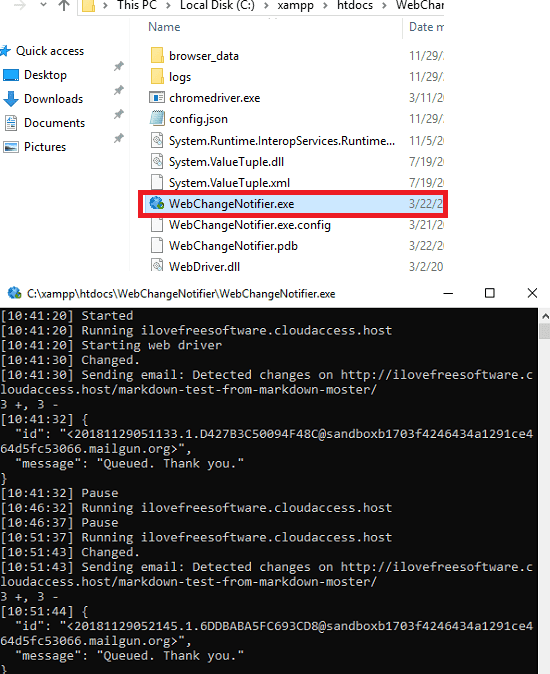The height and width of the screenshot is (674, 550).
Task: Click the pin icon next to Pictures
Action: (119, 139)
